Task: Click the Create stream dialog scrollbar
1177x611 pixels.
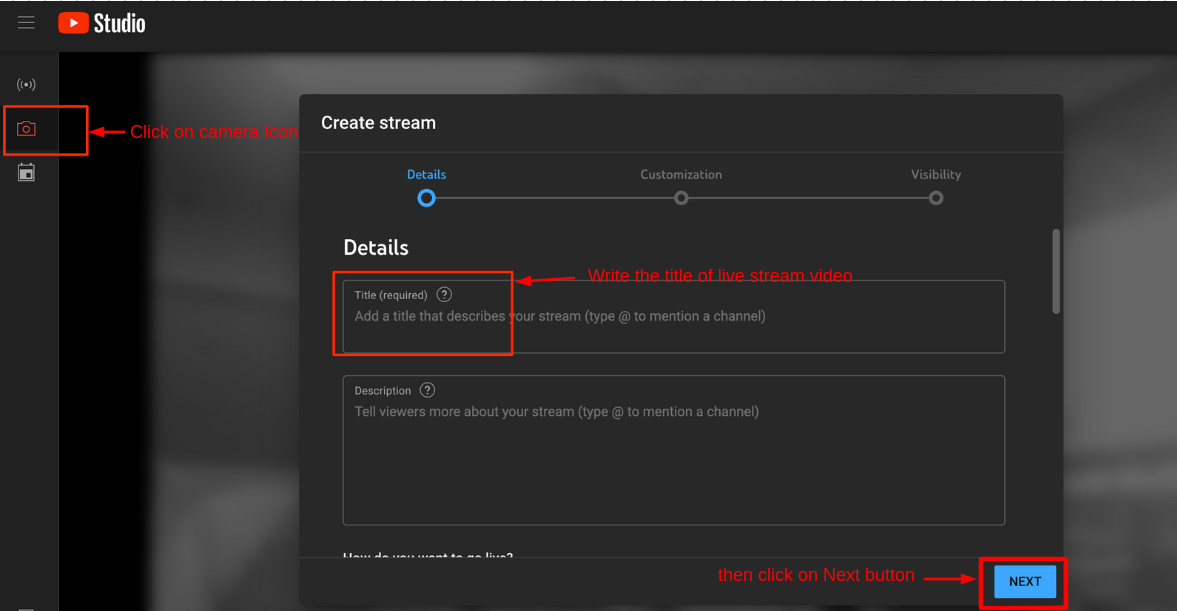Action: [1055, 272]
